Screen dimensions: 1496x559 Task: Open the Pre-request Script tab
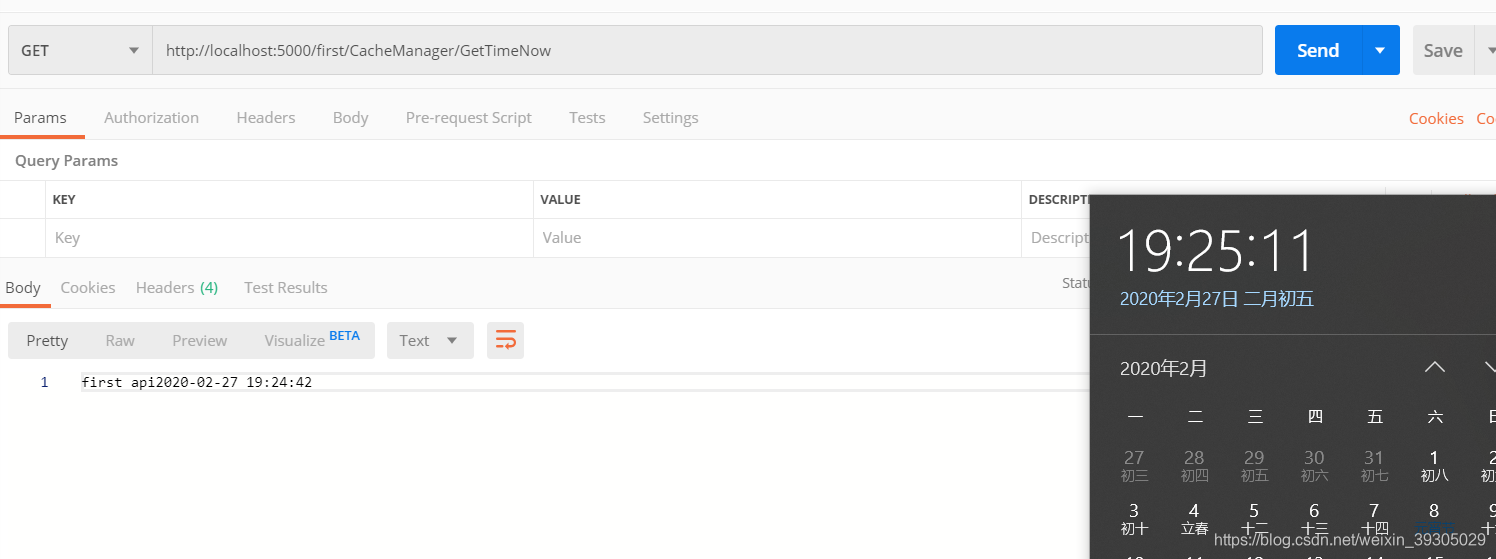point(469,117)
